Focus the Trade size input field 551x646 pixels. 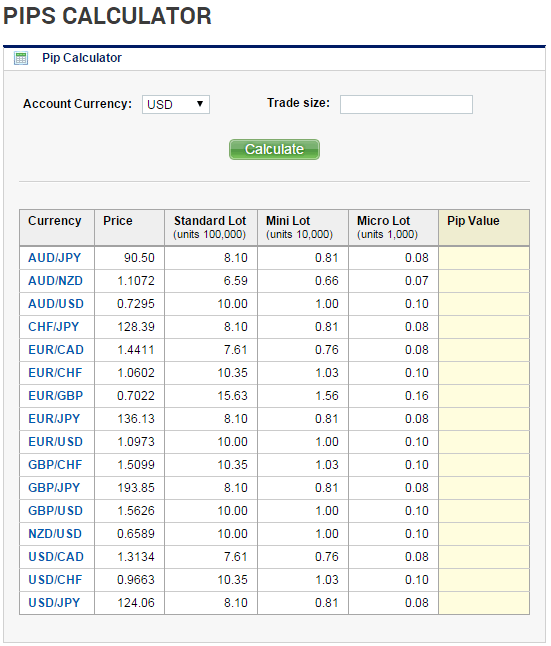406,104
